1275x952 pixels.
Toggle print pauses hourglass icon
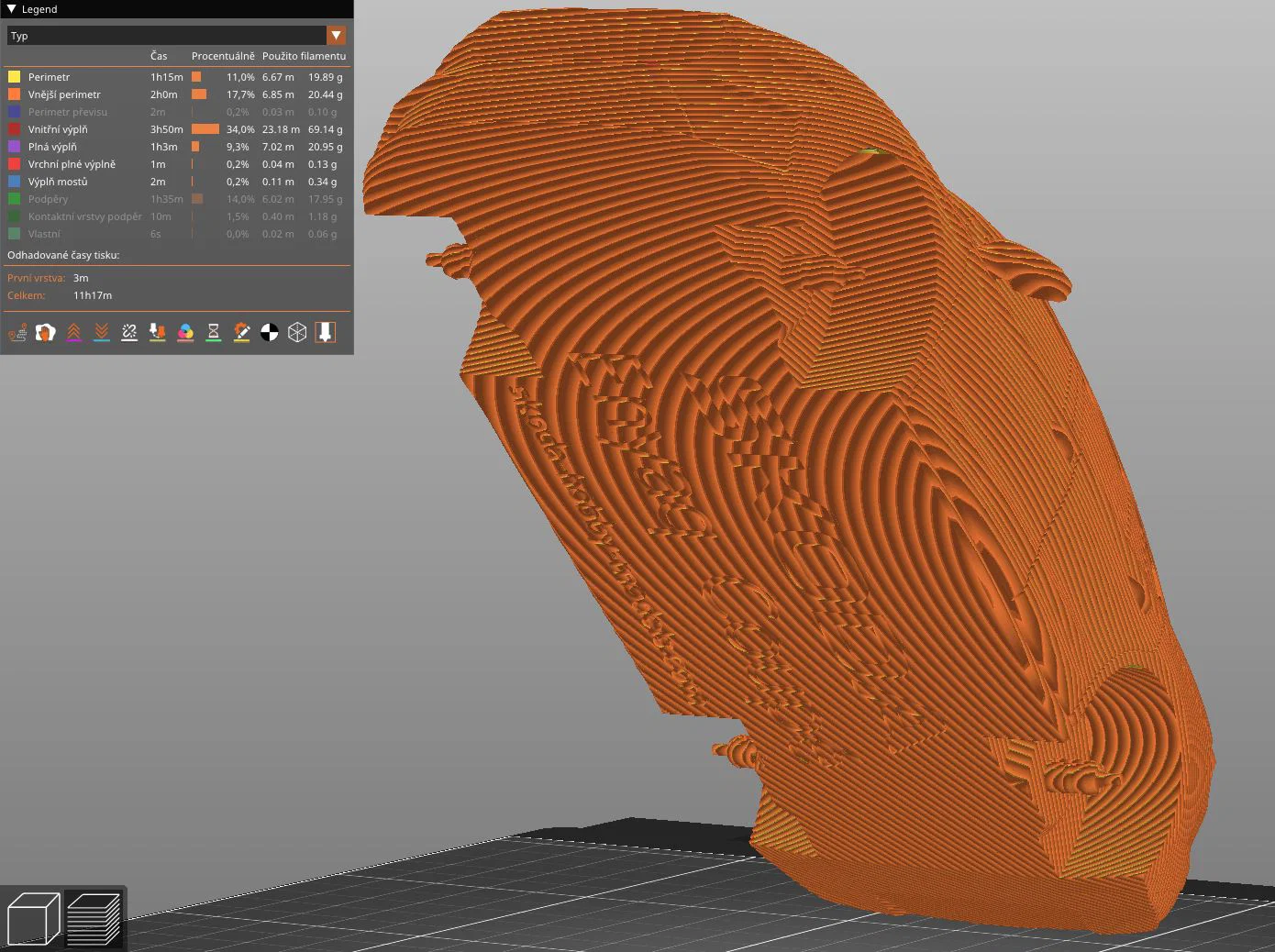point(214,332)
